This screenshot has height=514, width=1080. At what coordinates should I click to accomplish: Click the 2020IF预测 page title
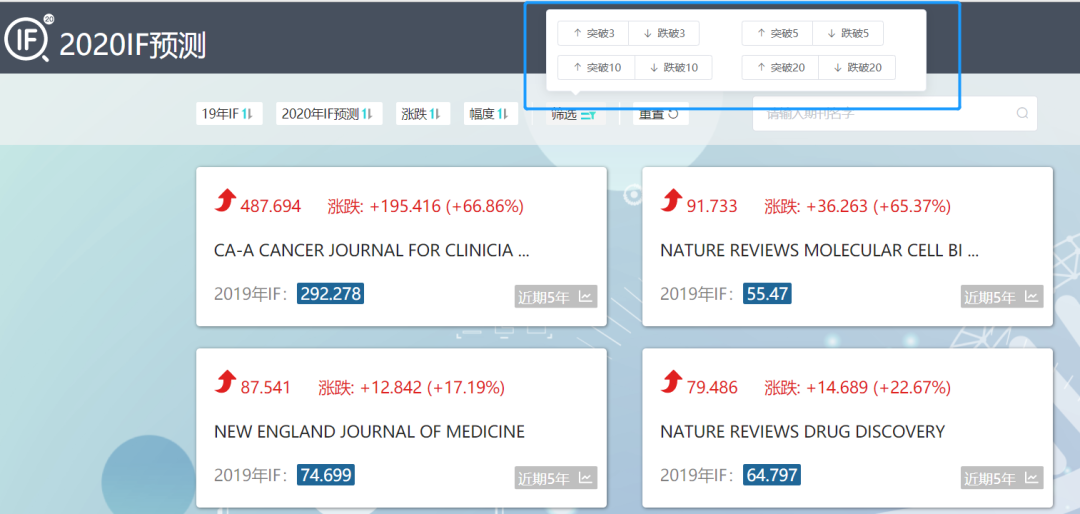pyautogui.click(x=132, y=45)
